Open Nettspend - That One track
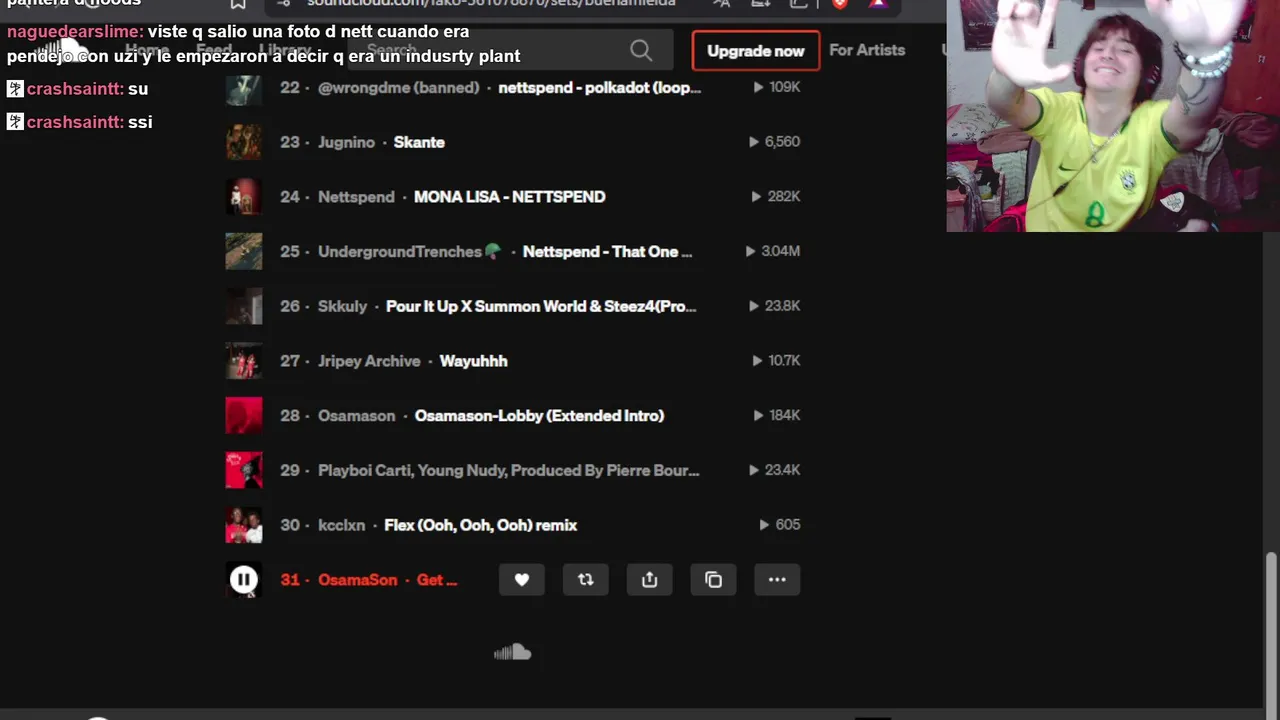The width and height of the screenshot is (1280, 720). 607,252
